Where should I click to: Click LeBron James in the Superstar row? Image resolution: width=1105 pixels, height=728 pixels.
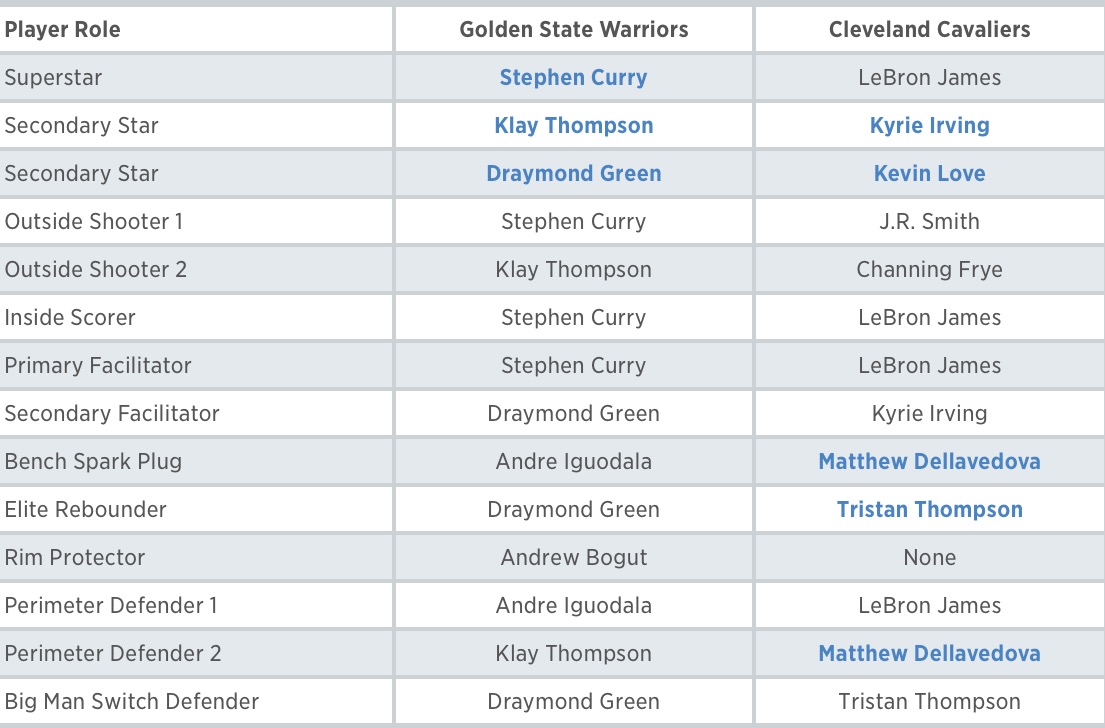tap(929, 78)
